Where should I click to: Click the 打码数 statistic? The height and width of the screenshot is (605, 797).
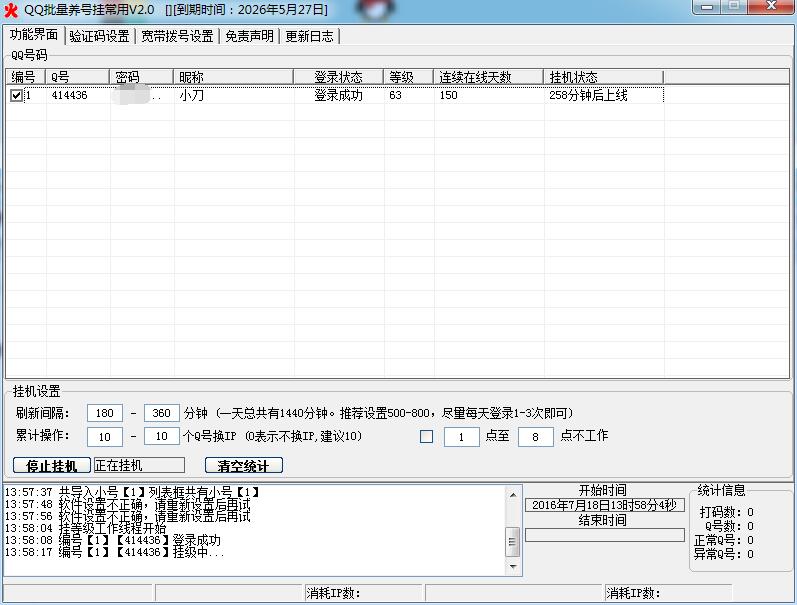point(727,512)
